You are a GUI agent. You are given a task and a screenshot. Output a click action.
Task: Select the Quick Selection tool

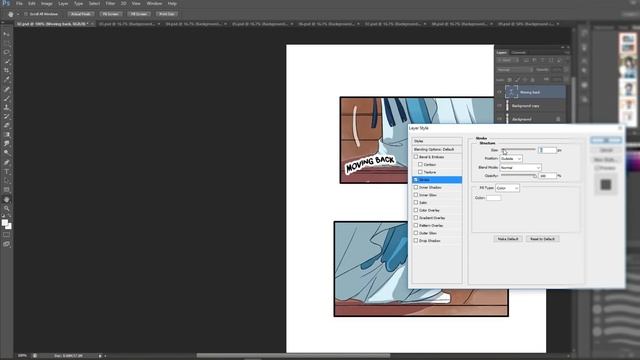pyautogui.click(x=7, y=62)
